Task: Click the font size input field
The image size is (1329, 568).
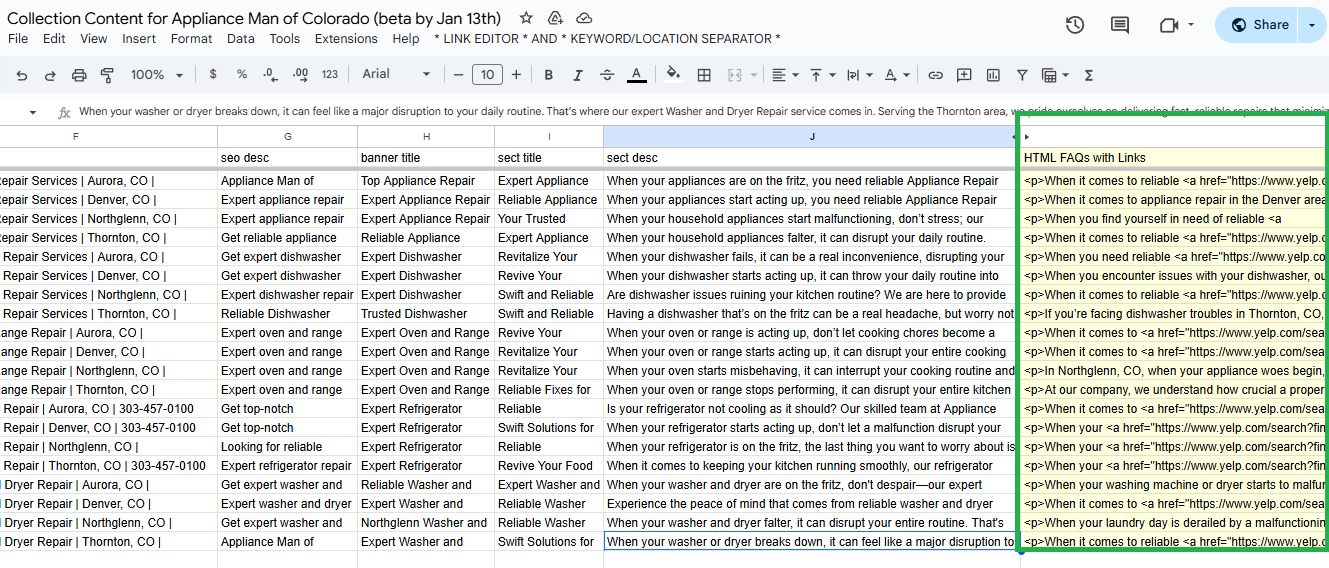Action: (x=487, y=75)
